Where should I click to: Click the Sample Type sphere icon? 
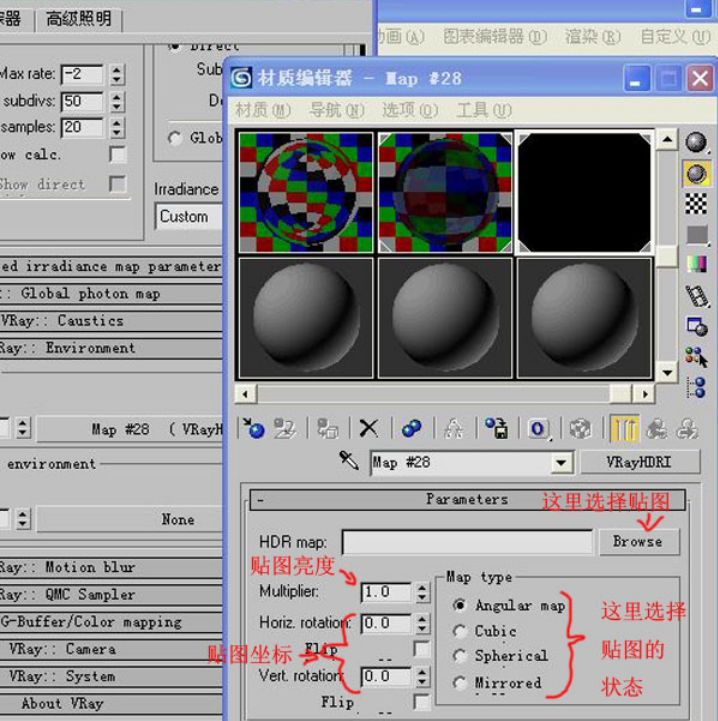[696, 143]
